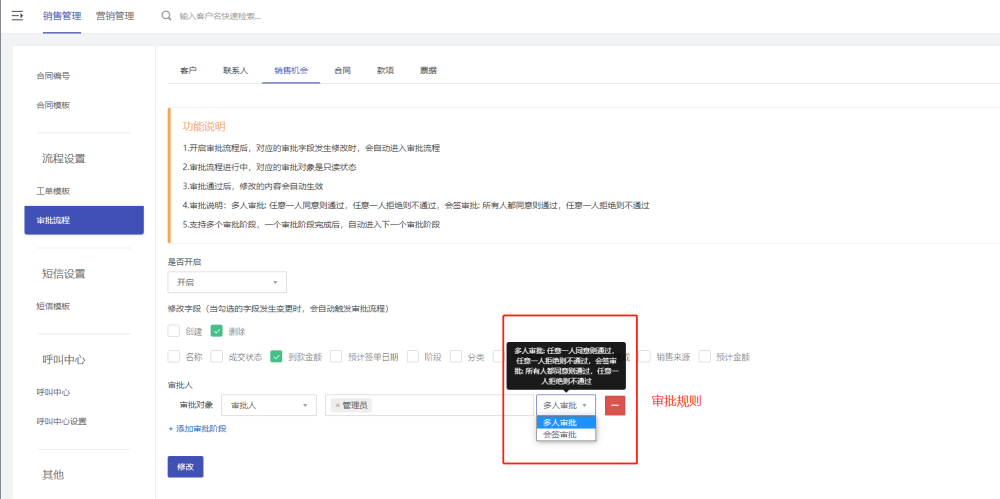Collapse the sidebar with the hamburger icon
Image resolution: width=1000 pixels, height=499 pixels.
coord(17,16)
